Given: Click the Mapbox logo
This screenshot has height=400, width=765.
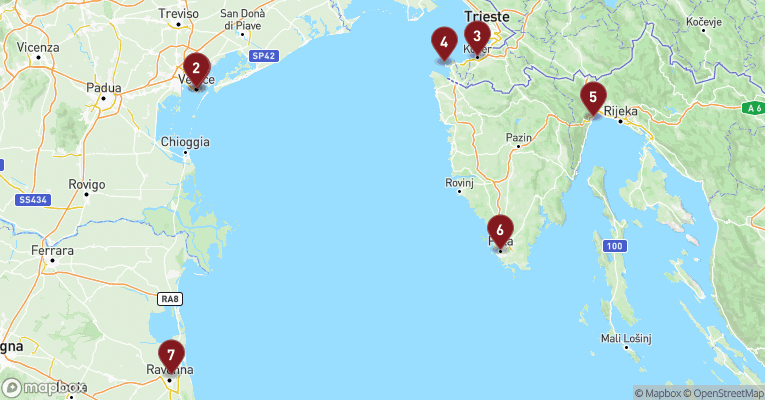Looking at the screenshot, I should pos(44,388).
